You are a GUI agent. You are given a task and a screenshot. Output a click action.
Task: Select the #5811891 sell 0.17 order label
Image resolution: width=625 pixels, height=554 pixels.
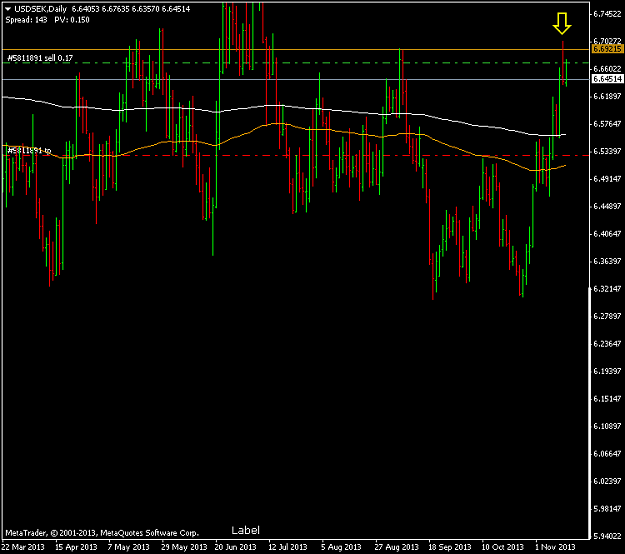pyautogui.click(x=40, y=58)
